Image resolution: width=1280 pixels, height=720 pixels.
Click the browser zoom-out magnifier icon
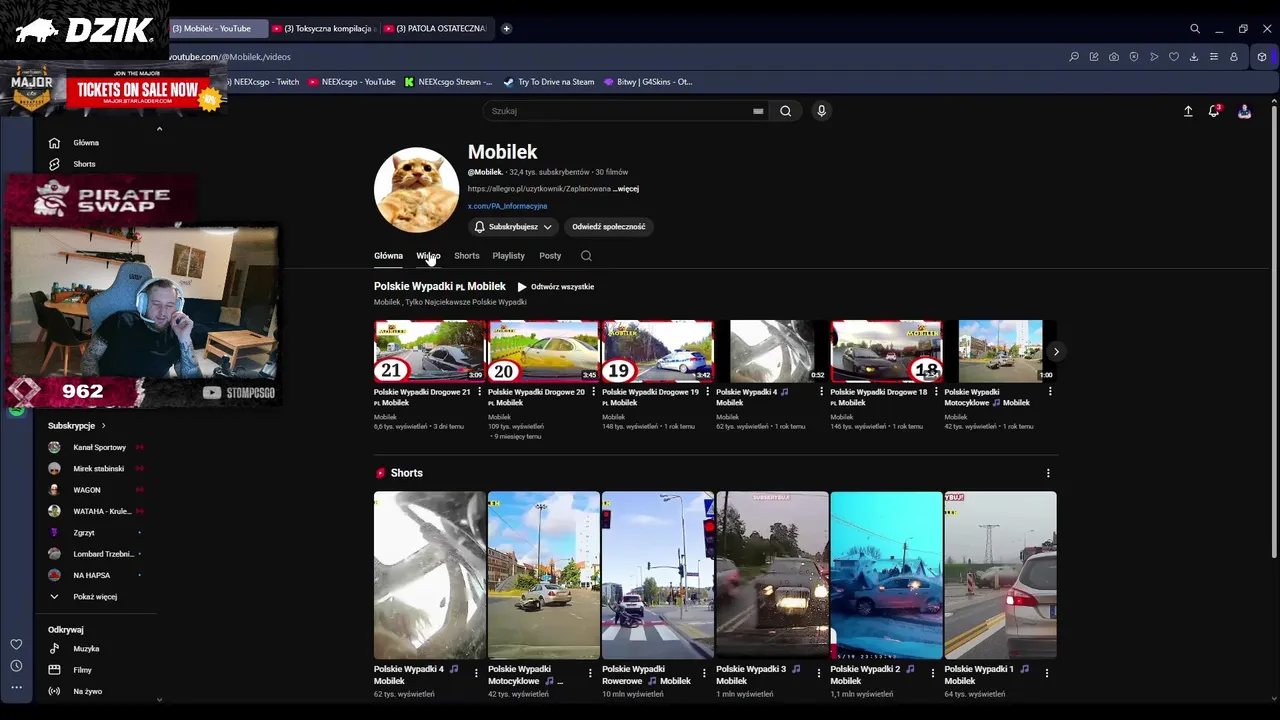(x=1074, y=57)
